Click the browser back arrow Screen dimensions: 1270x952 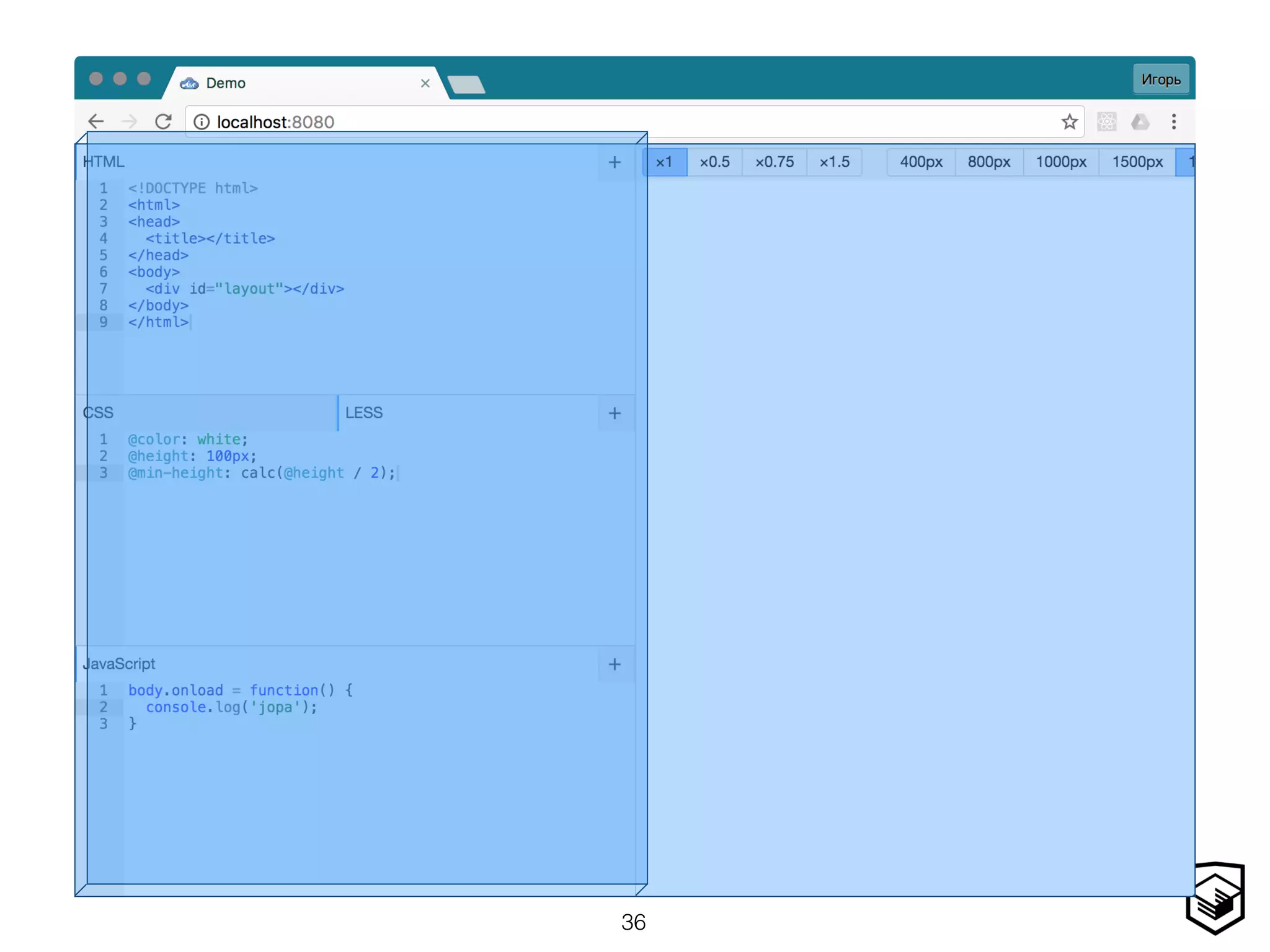96,121
